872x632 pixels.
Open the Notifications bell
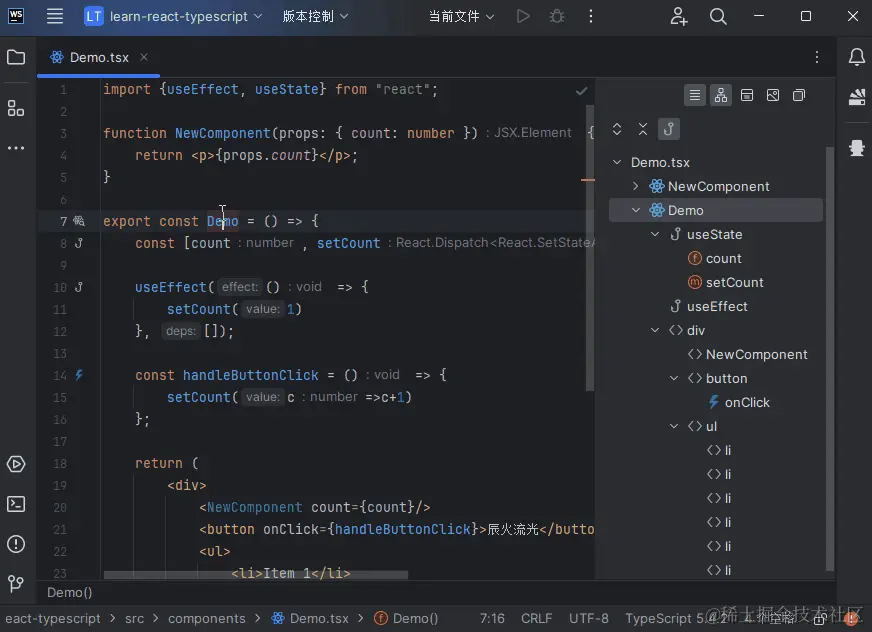856,57
